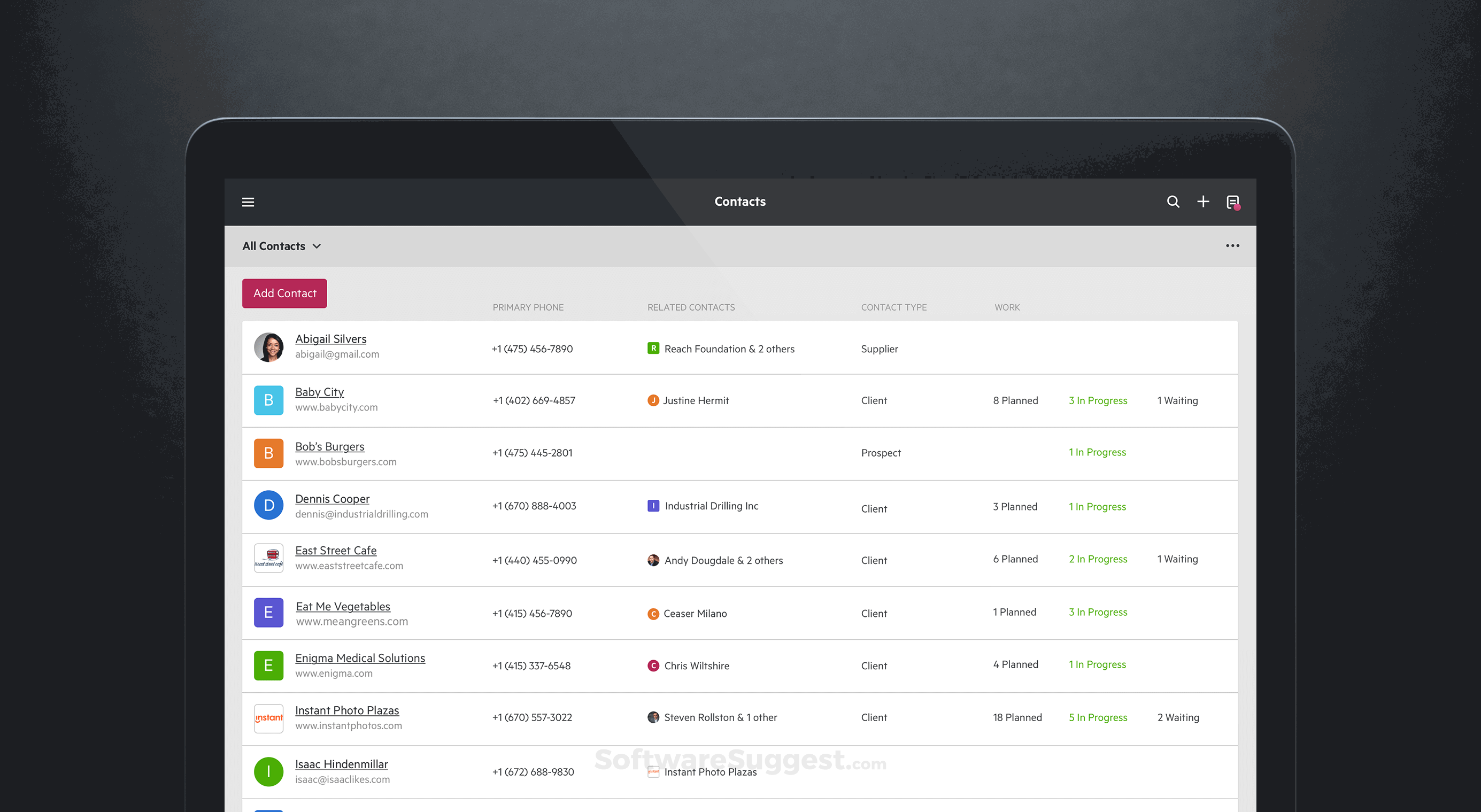Screen dimensions: 1481x812
Task: Click Instant Photo Plazas logo icon
Action: 268,718
